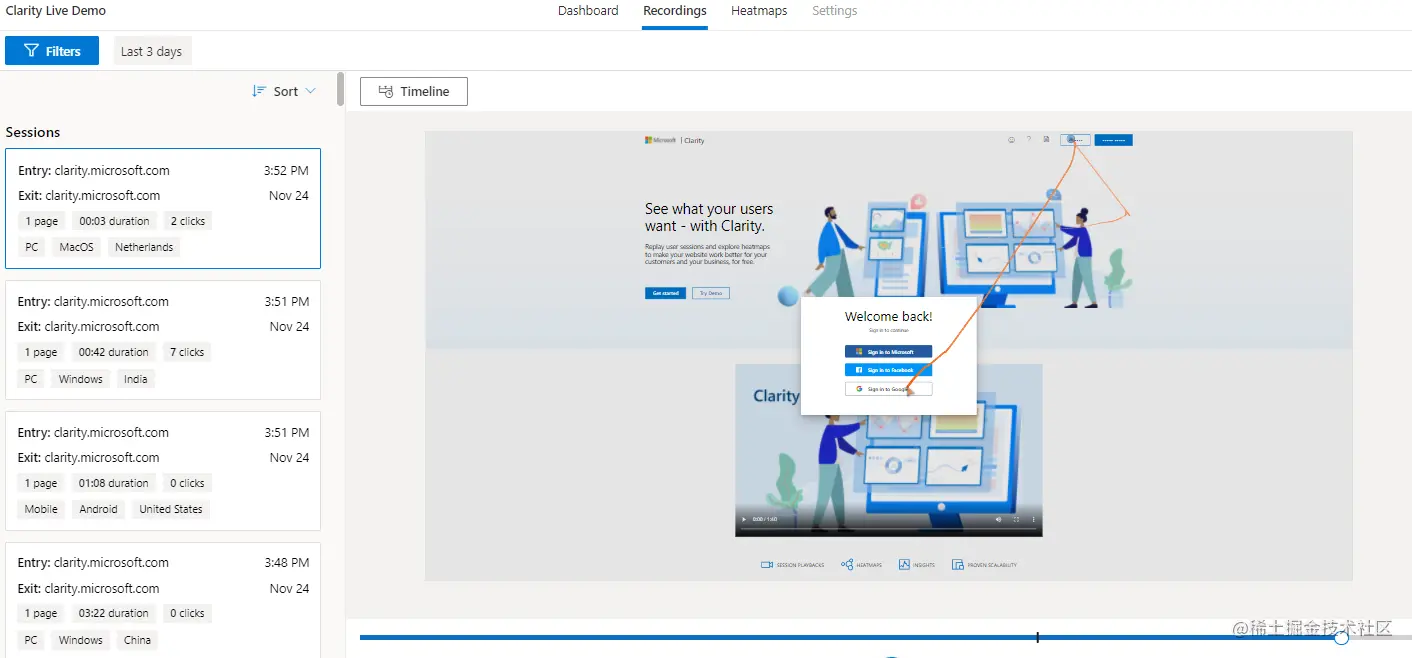Click the black marker on playback timeline

click(1037, 637)
